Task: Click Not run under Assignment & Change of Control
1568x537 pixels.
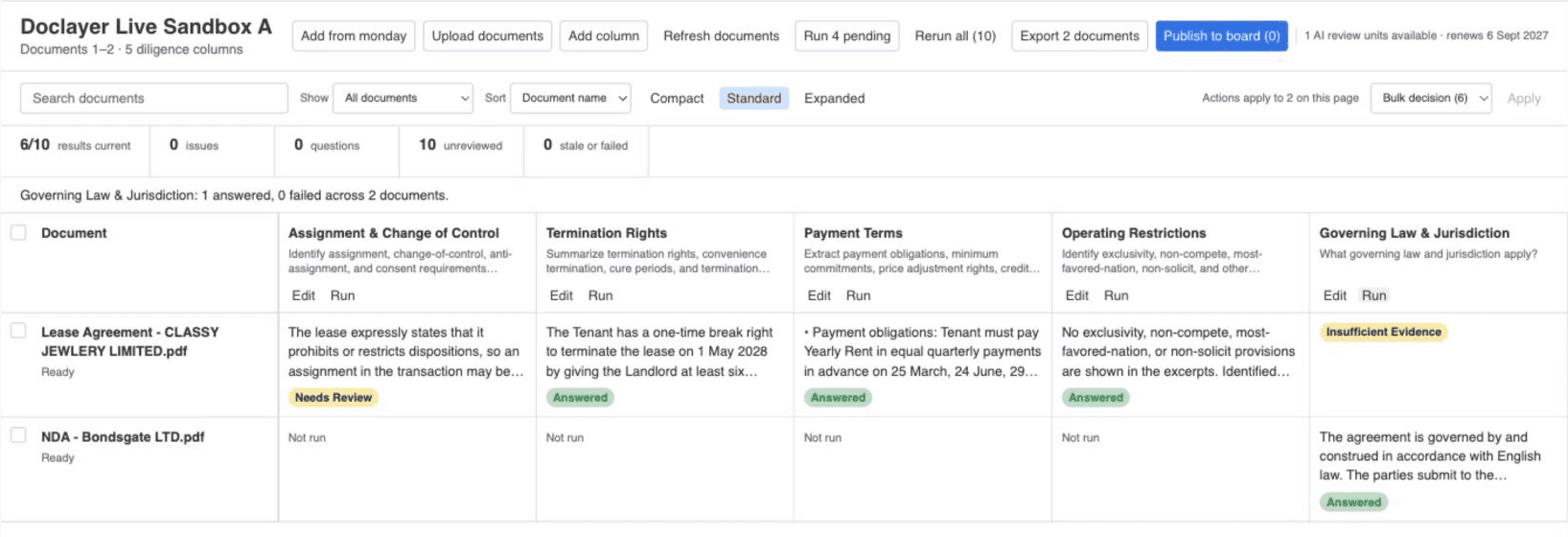Action: click(x=307, y=437)
